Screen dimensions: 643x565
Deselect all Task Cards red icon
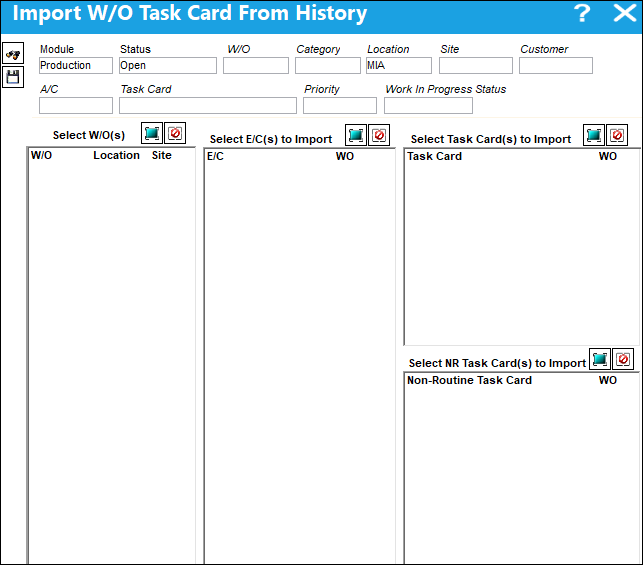(x=617, y=135)
